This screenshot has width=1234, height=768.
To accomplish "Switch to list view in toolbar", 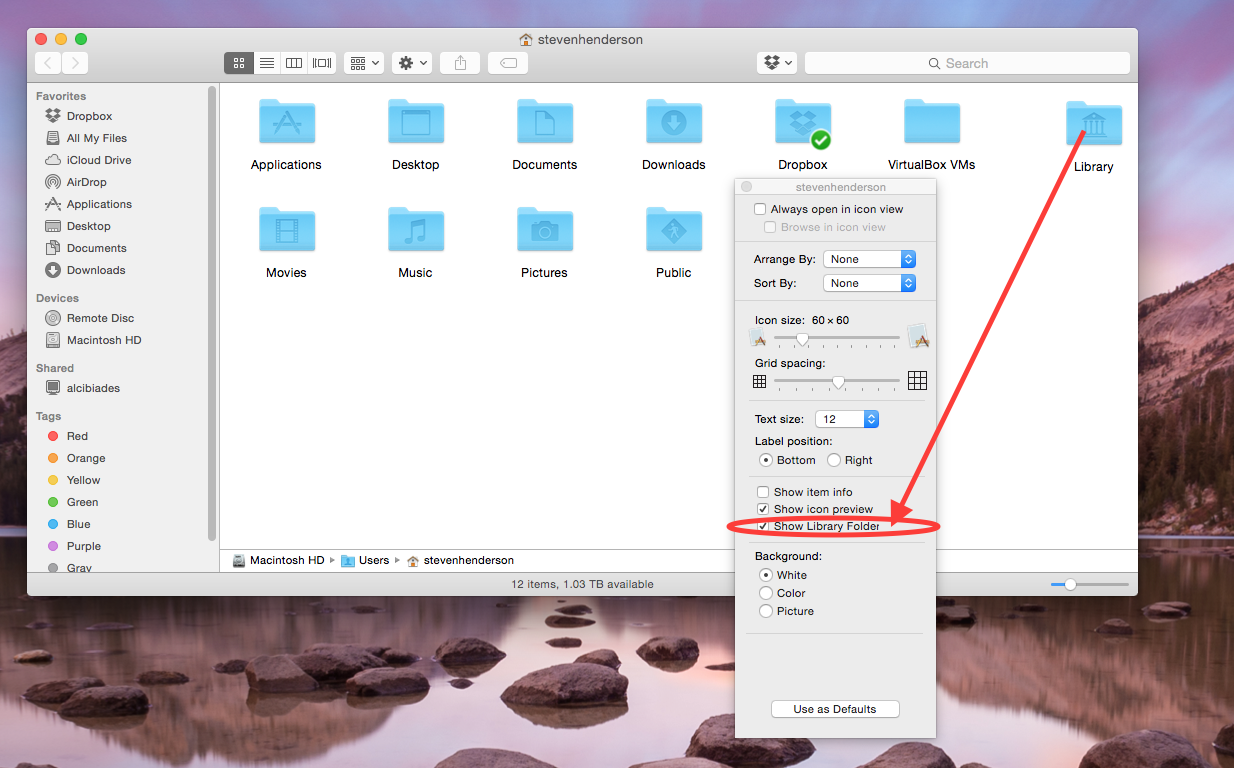I will 267,63.
